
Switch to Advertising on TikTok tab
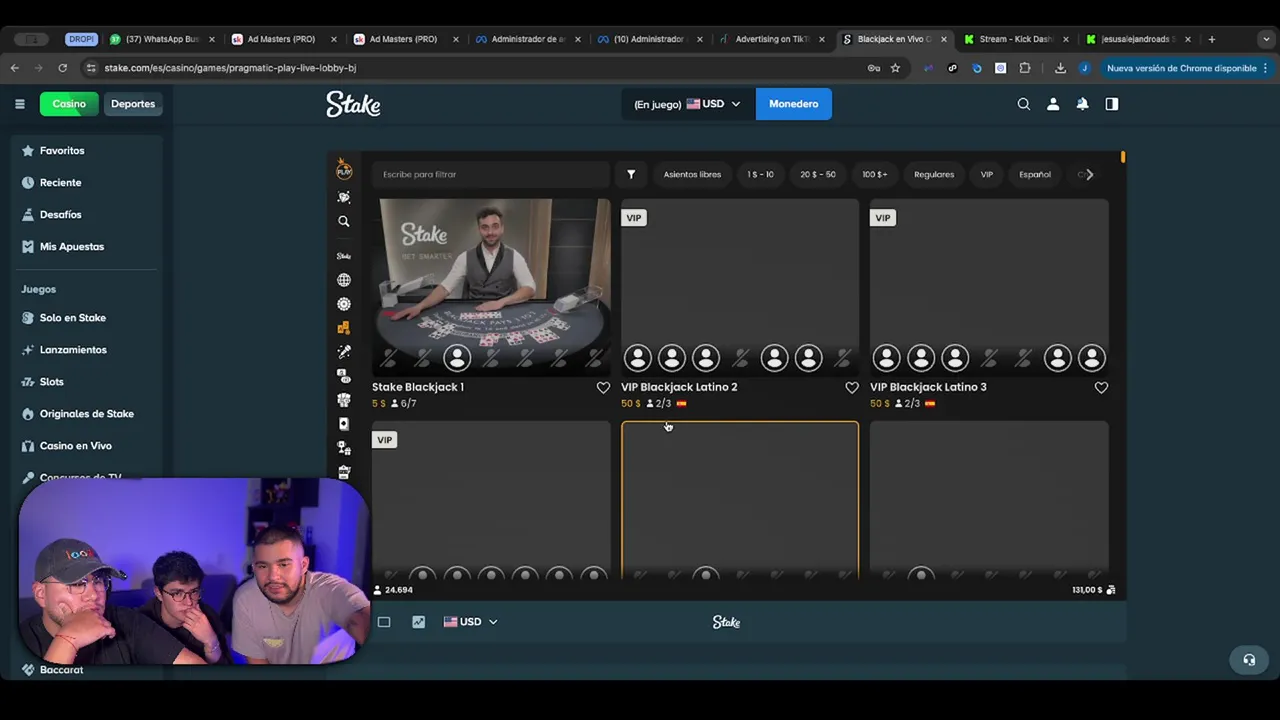pos(773,39)
